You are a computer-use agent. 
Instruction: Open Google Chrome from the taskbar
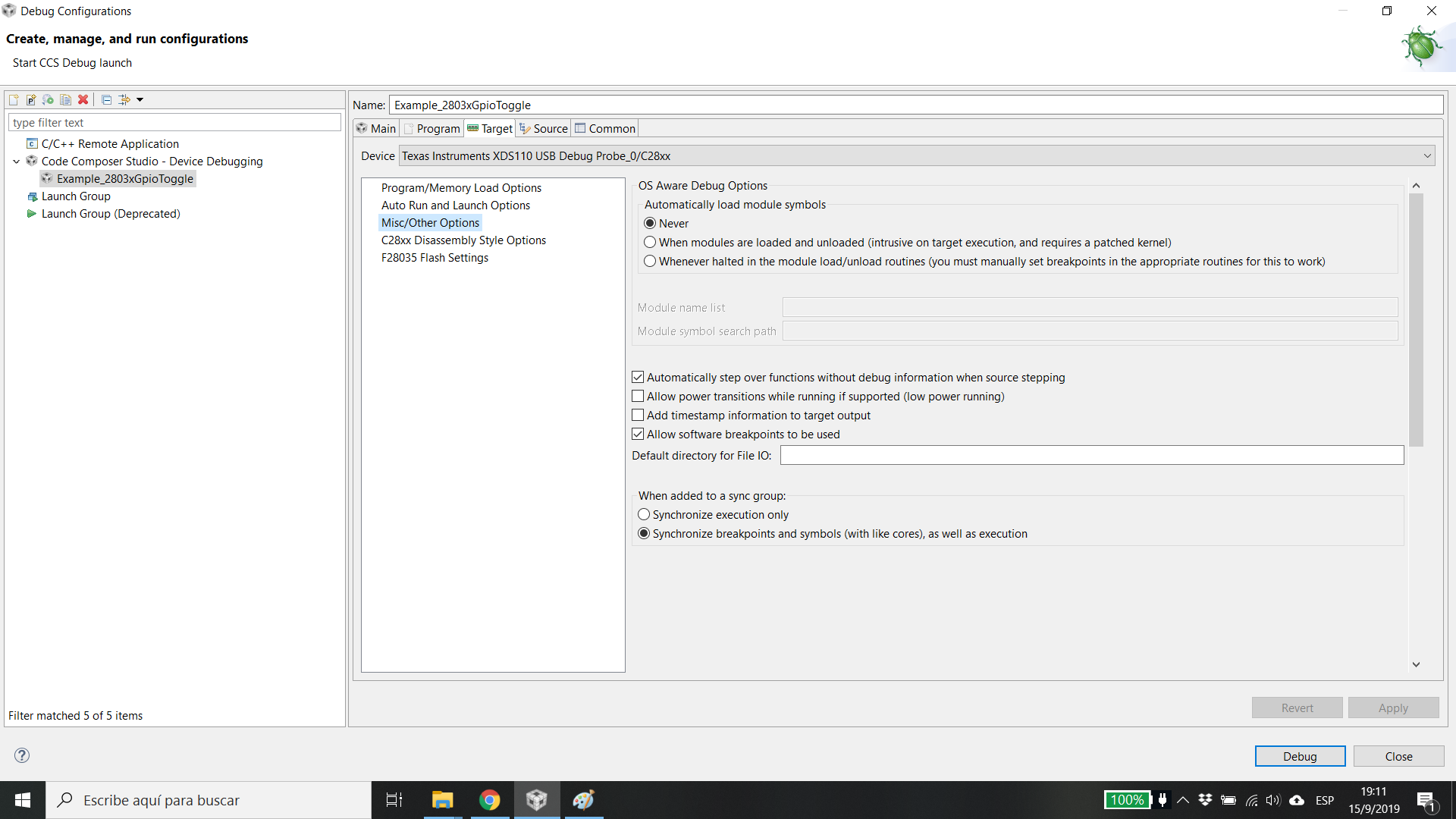pos(490,800)
